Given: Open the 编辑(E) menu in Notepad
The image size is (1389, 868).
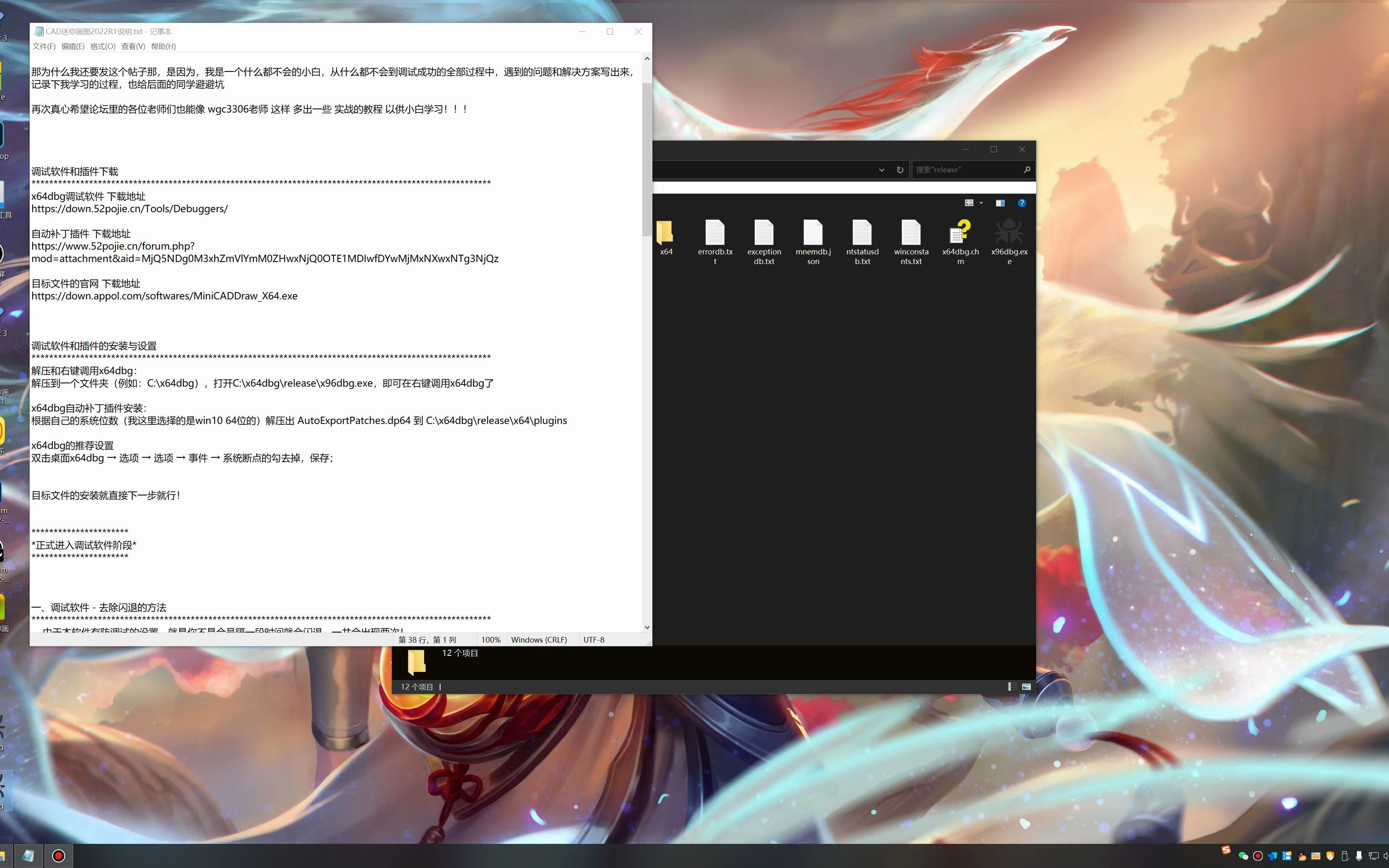Looking at the screenshot, I should click(x=73, y=47).
